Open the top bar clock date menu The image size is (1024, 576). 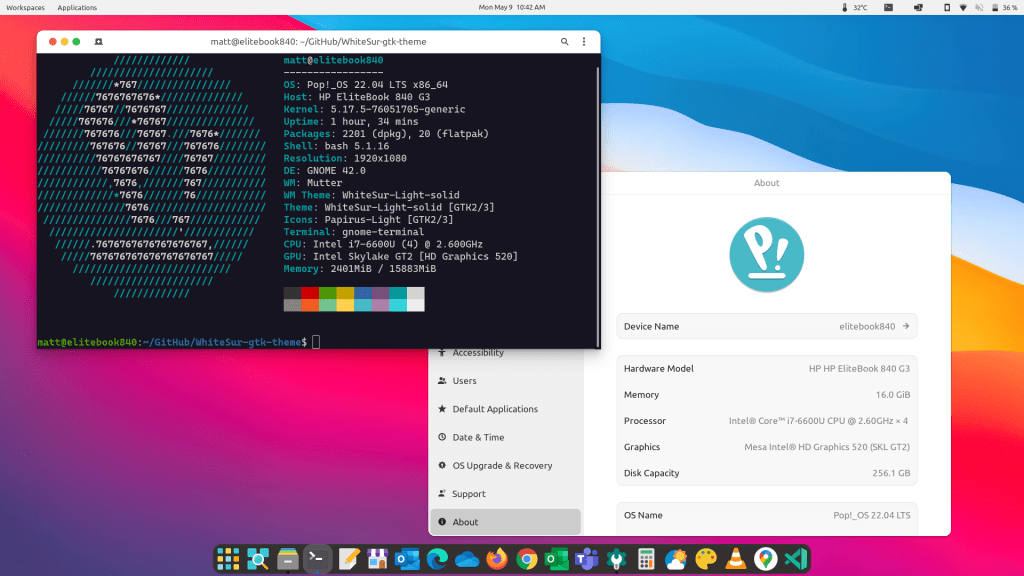click(x=512, y=7)
